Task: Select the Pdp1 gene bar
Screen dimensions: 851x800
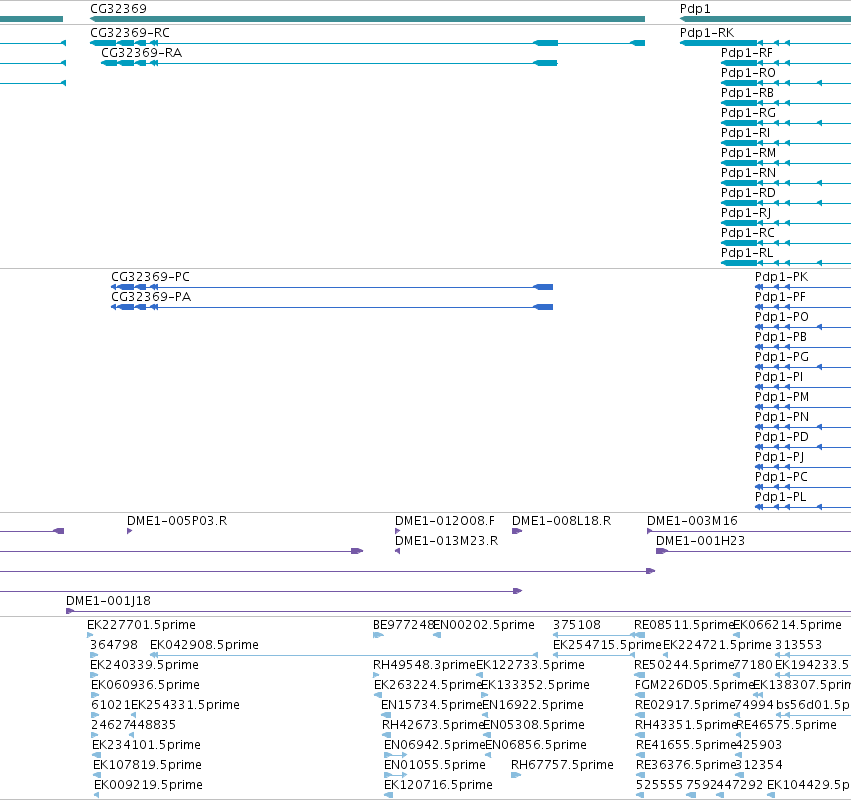Action: tap(765, 19)
